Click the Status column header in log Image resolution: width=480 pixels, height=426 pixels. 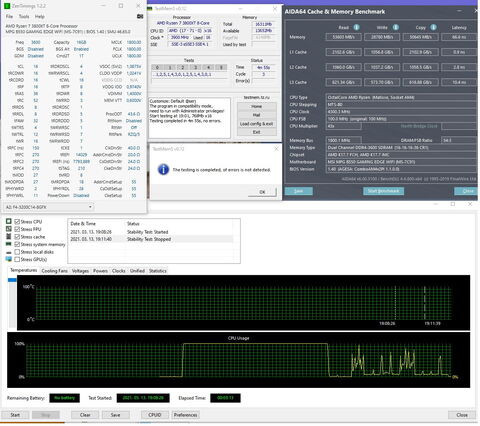point(133,224)
